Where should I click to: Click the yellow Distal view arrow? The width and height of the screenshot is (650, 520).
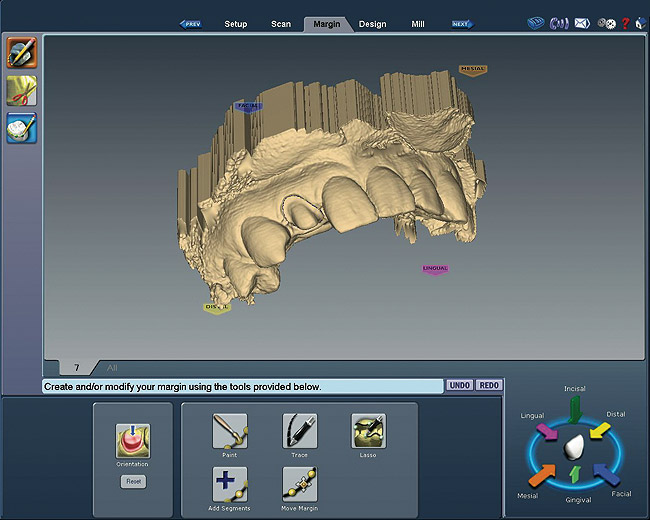[x=602, y=431]
